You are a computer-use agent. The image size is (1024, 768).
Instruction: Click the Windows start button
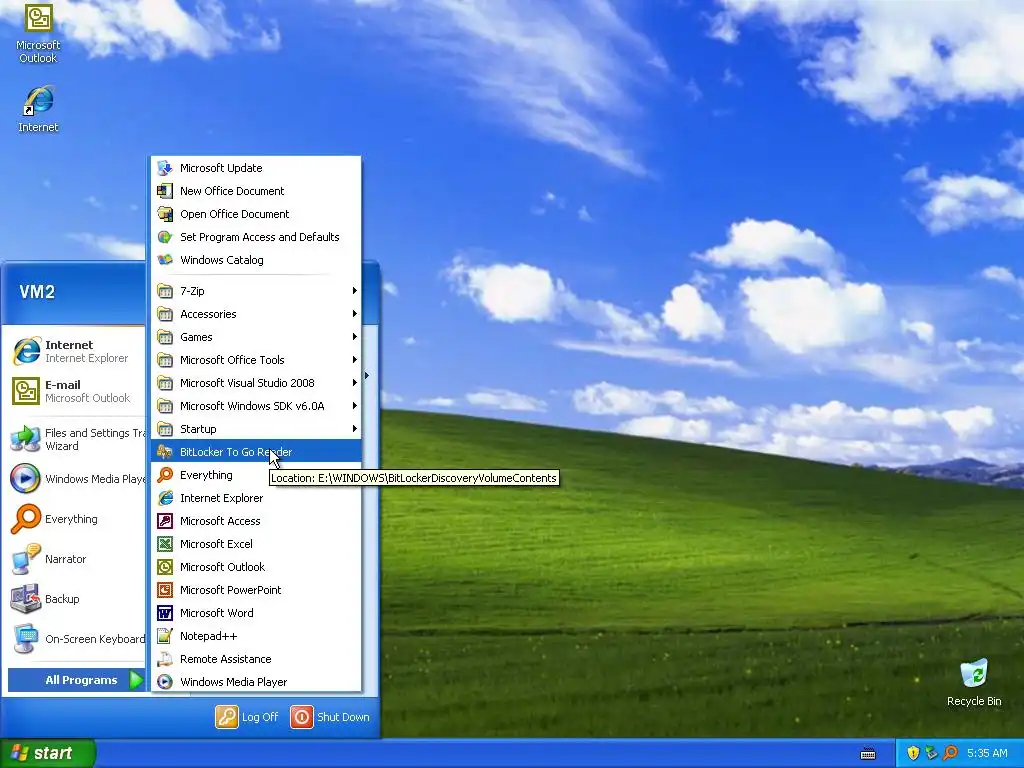click(48, 753)
